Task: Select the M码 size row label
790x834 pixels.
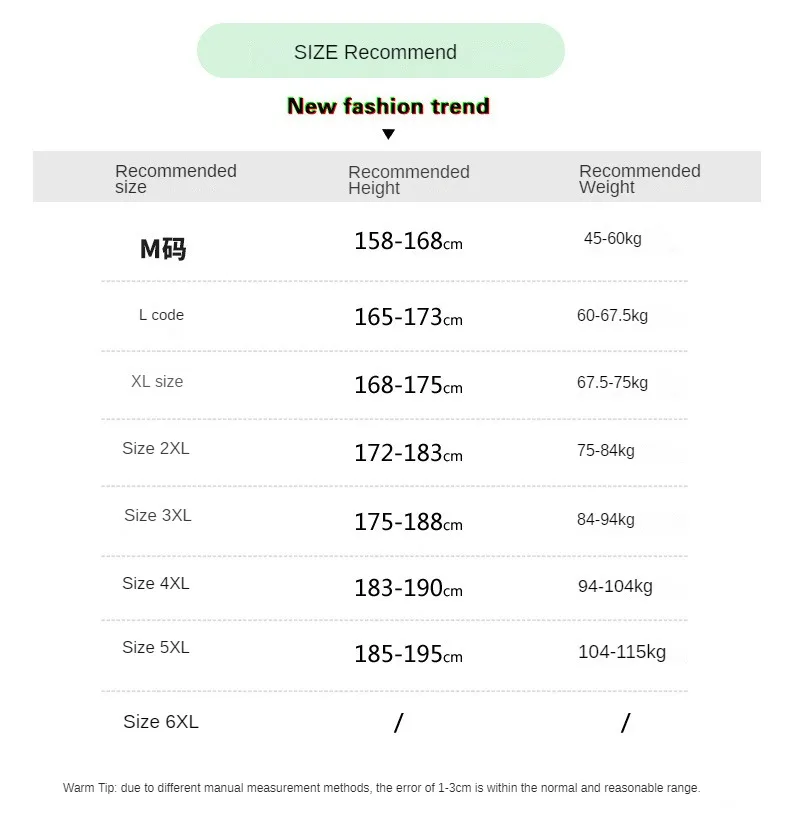Action: coord(163,248)
